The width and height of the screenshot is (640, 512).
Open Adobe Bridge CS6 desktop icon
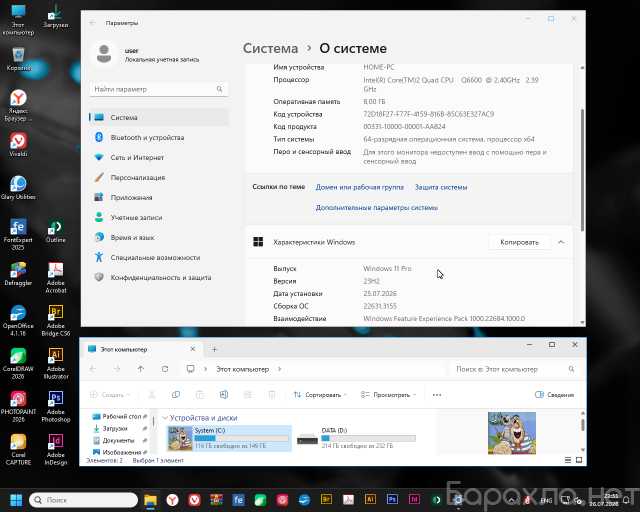56,320
